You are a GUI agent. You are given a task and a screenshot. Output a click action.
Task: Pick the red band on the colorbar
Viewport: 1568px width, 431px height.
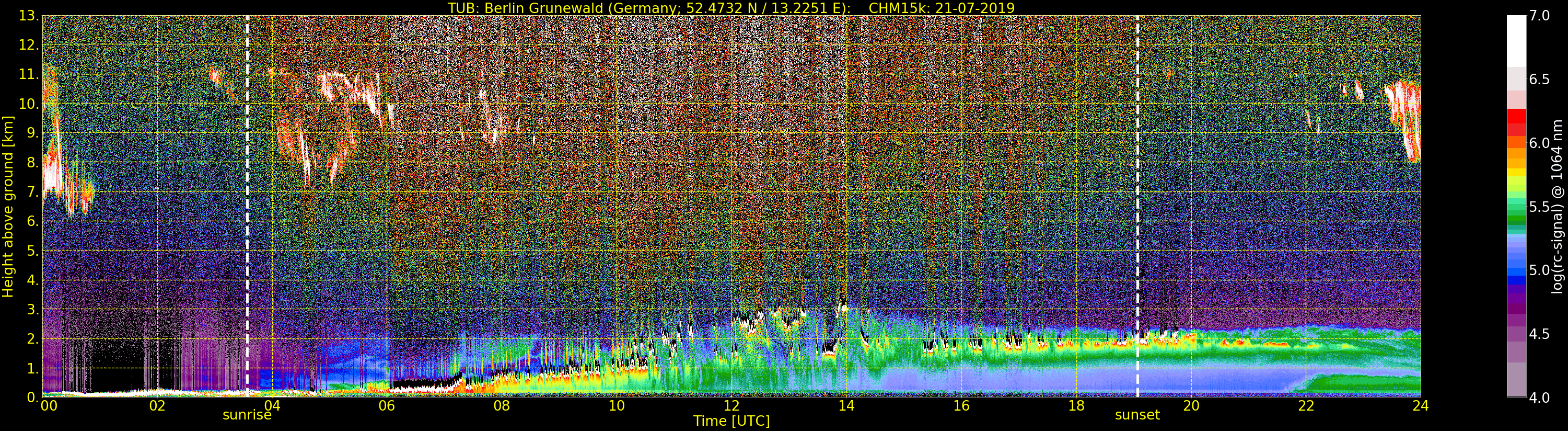[x=1516, y=121]
